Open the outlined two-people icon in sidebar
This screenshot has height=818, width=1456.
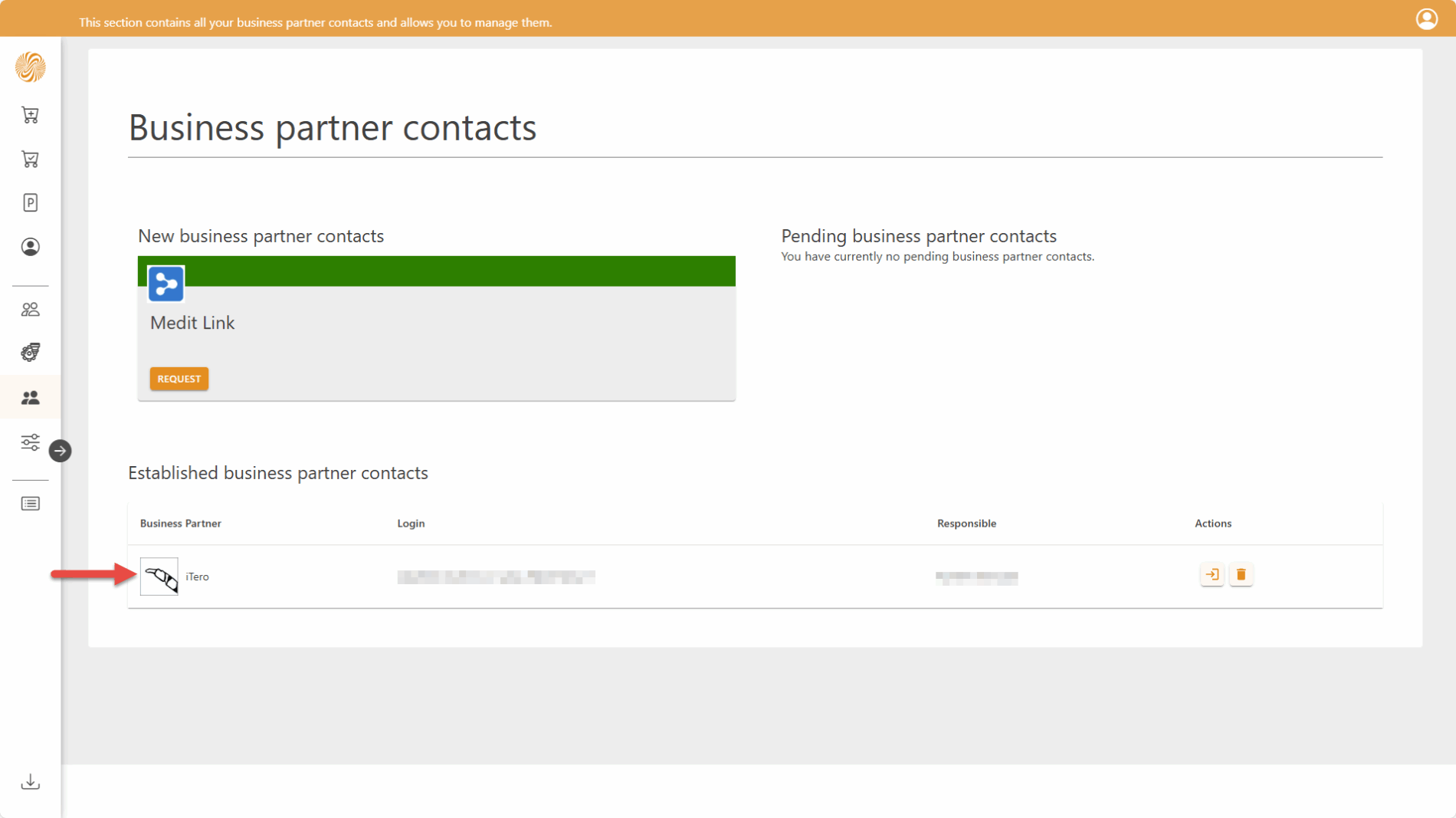(x=31, y=310)
